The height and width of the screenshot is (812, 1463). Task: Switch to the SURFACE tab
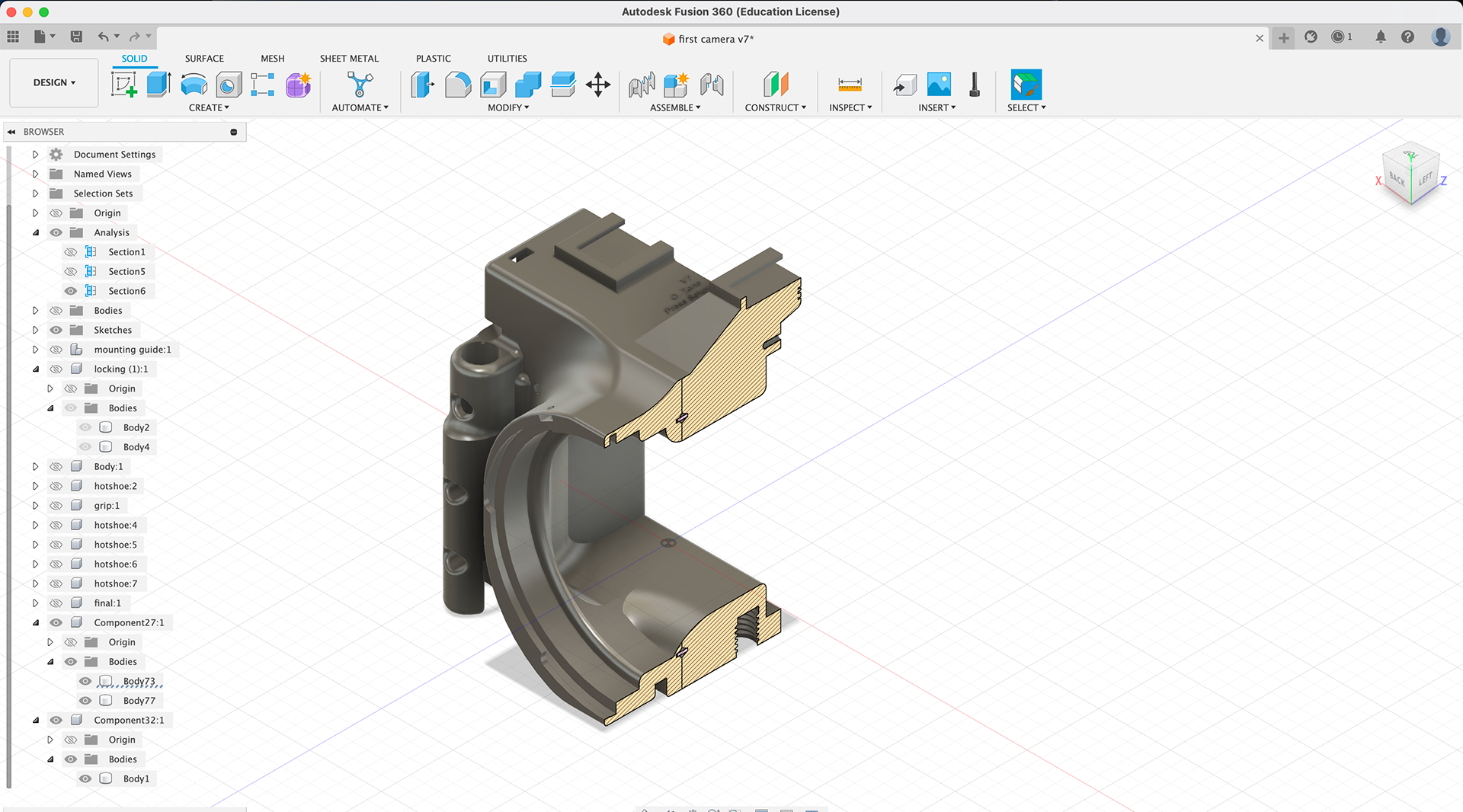204,59
